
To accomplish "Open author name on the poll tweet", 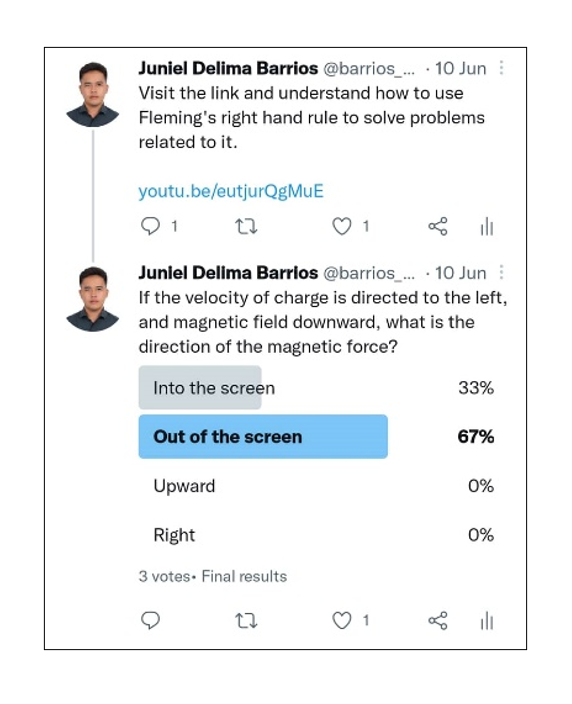I will [x=228, y=273].
